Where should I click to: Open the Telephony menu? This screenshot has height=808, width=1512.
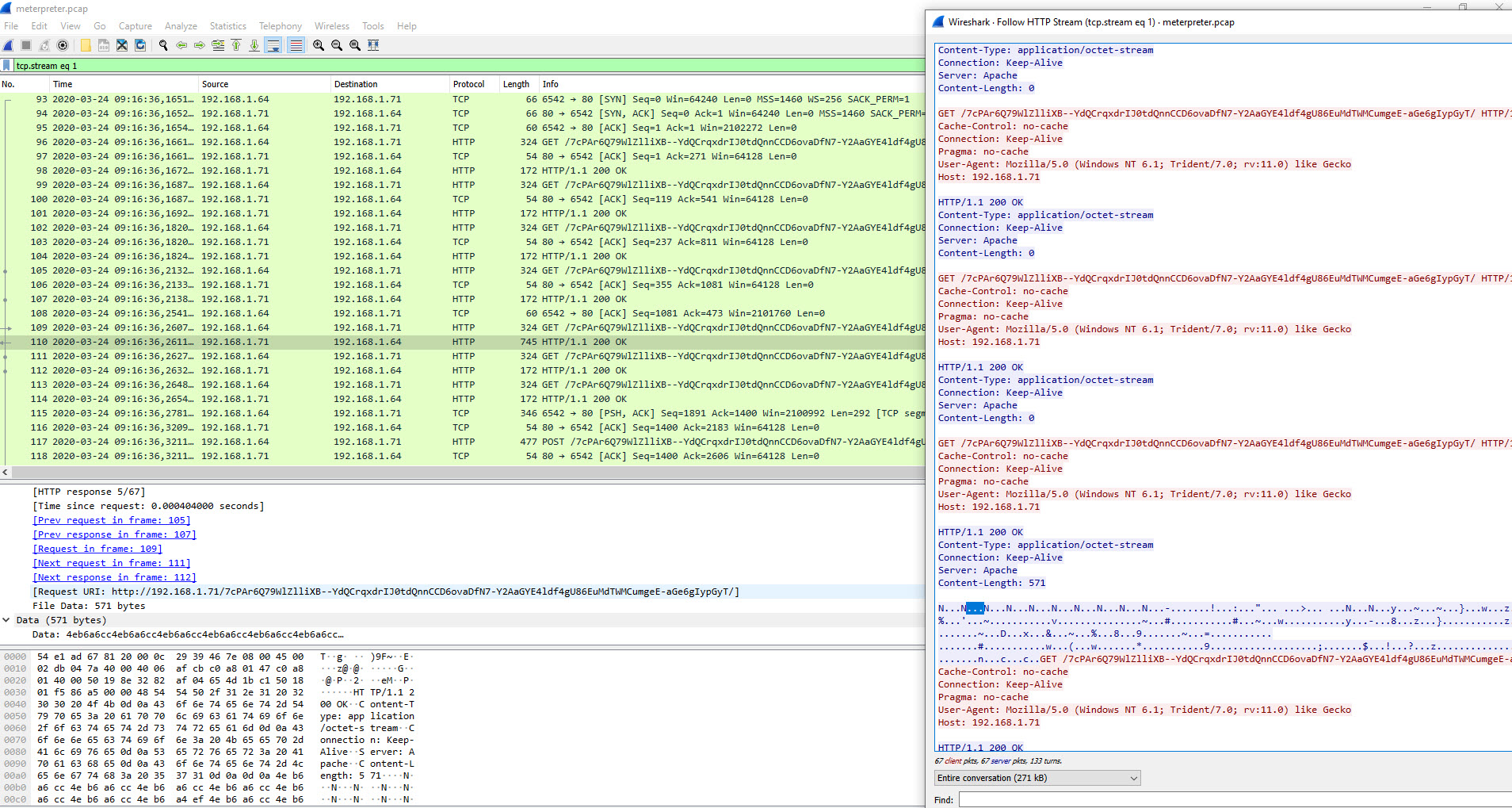[x=281, y=26]
